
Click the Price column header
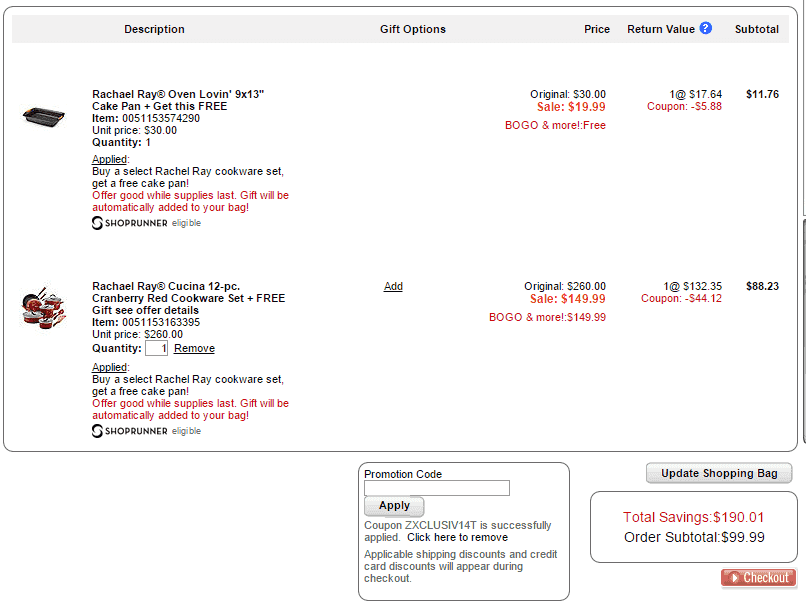click(x=597, y=29)
